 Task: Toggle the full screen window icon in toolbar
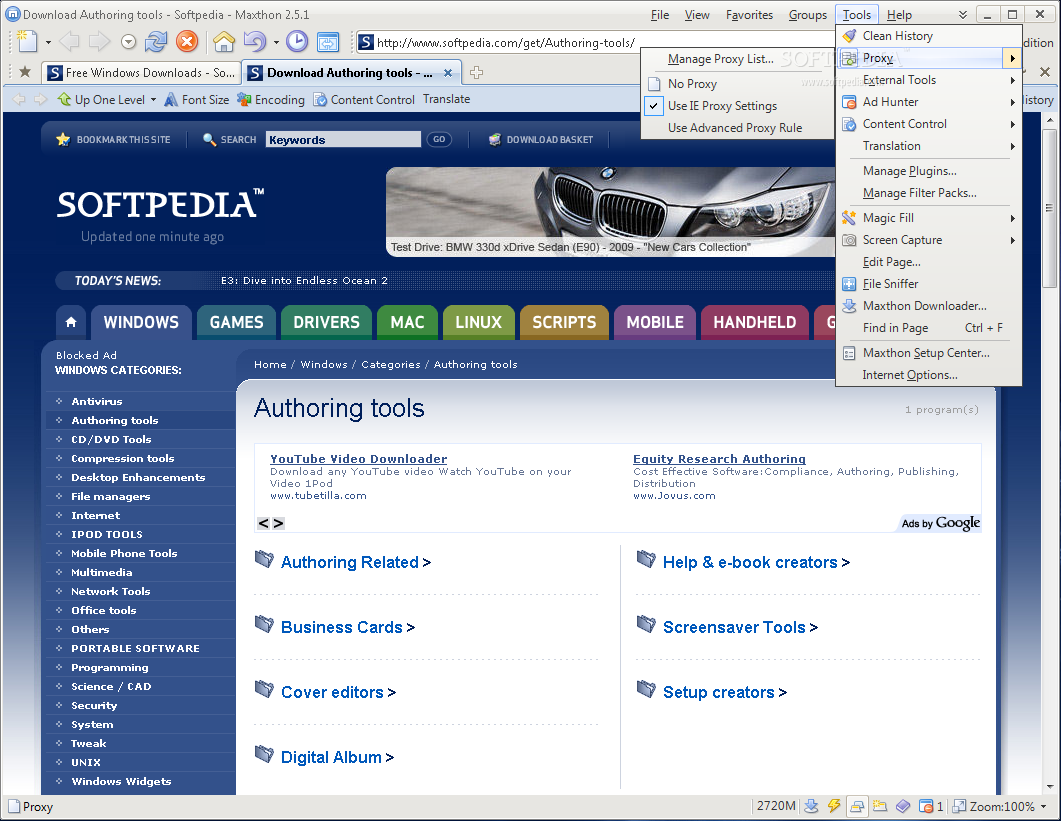[328, 42]
